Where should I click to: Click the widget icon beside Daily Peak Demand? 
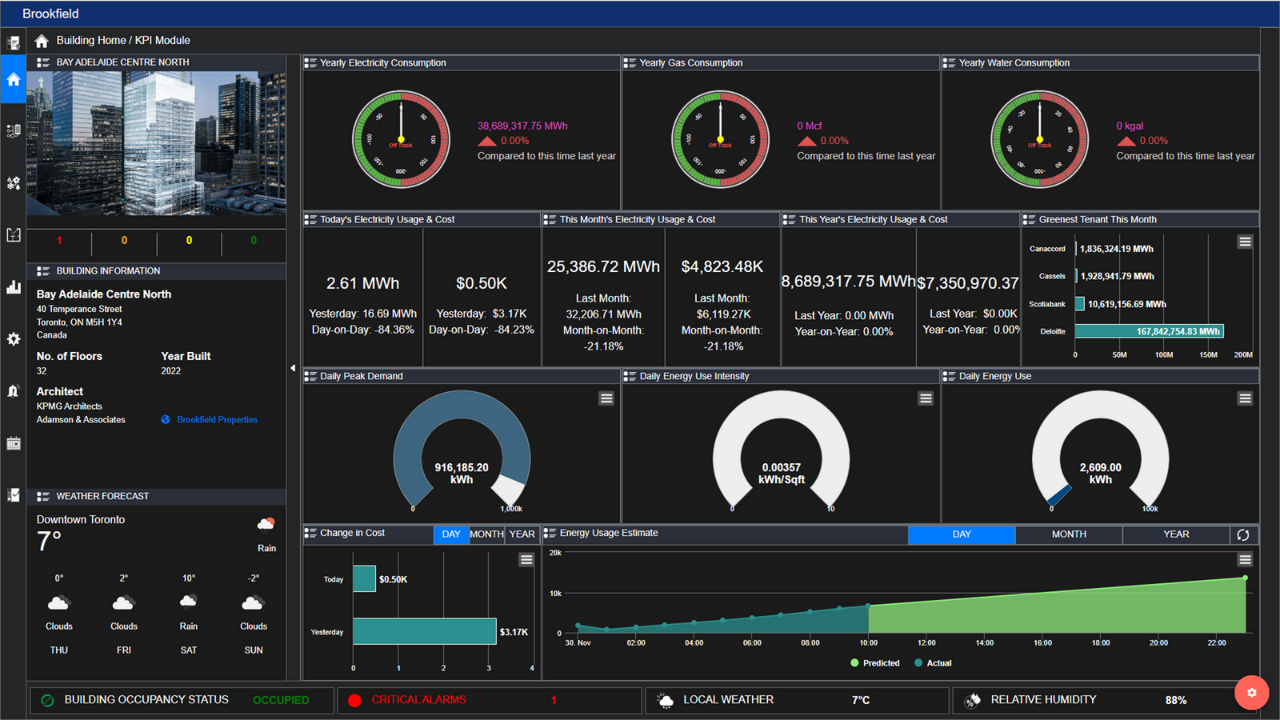coord(311,376)
